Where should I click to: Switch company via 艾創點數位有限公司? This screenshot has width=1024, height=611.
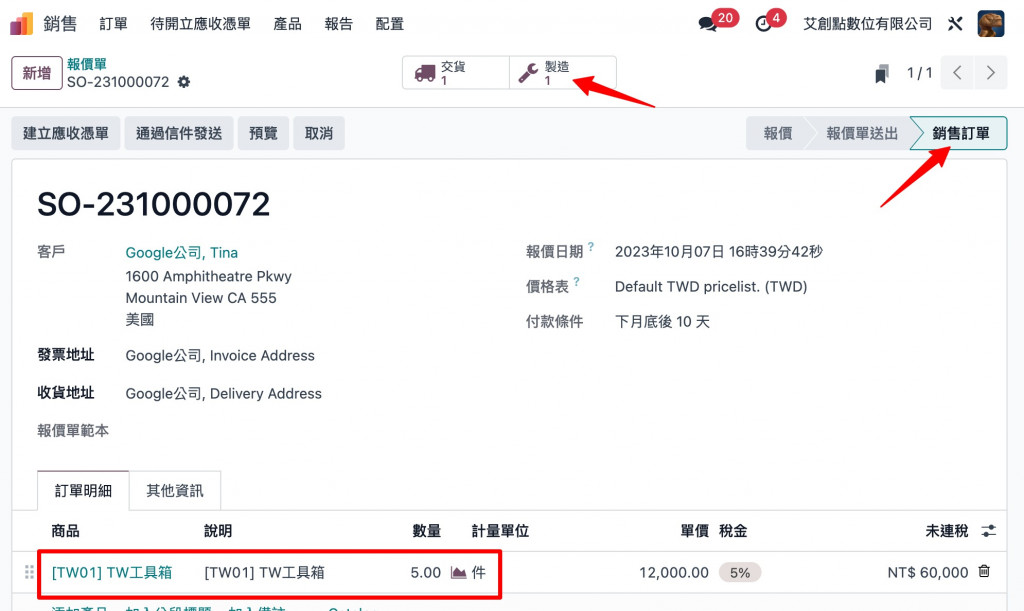tap(867, 24)
